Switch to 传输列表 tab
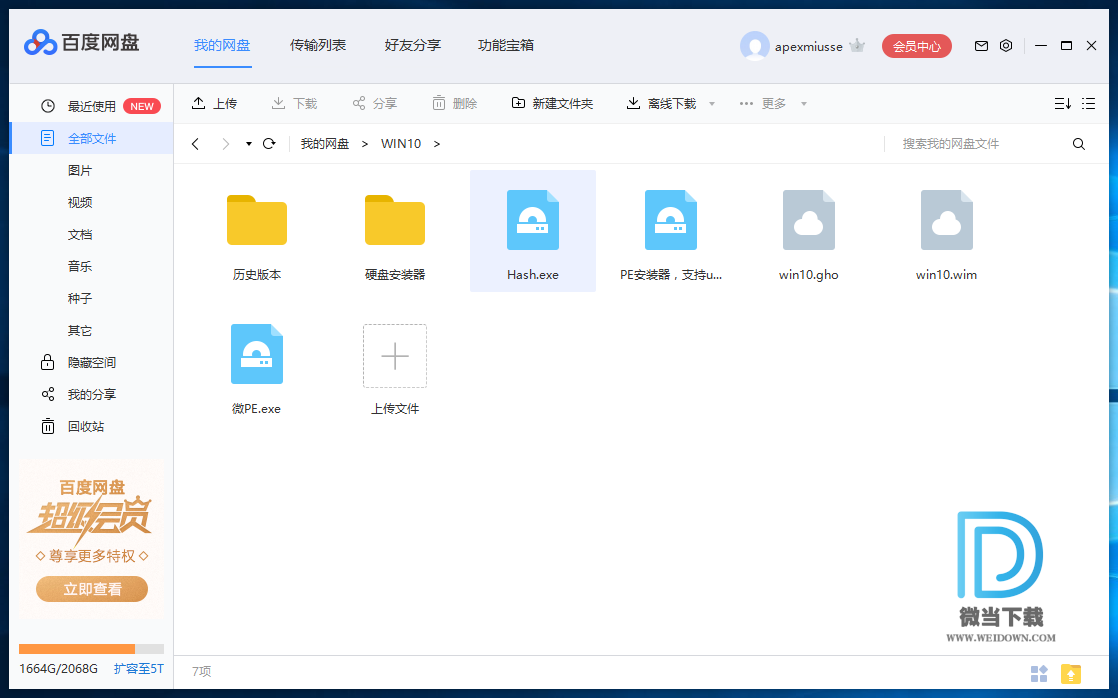The height and width of the screenshot is (698, 1118). 317,45
